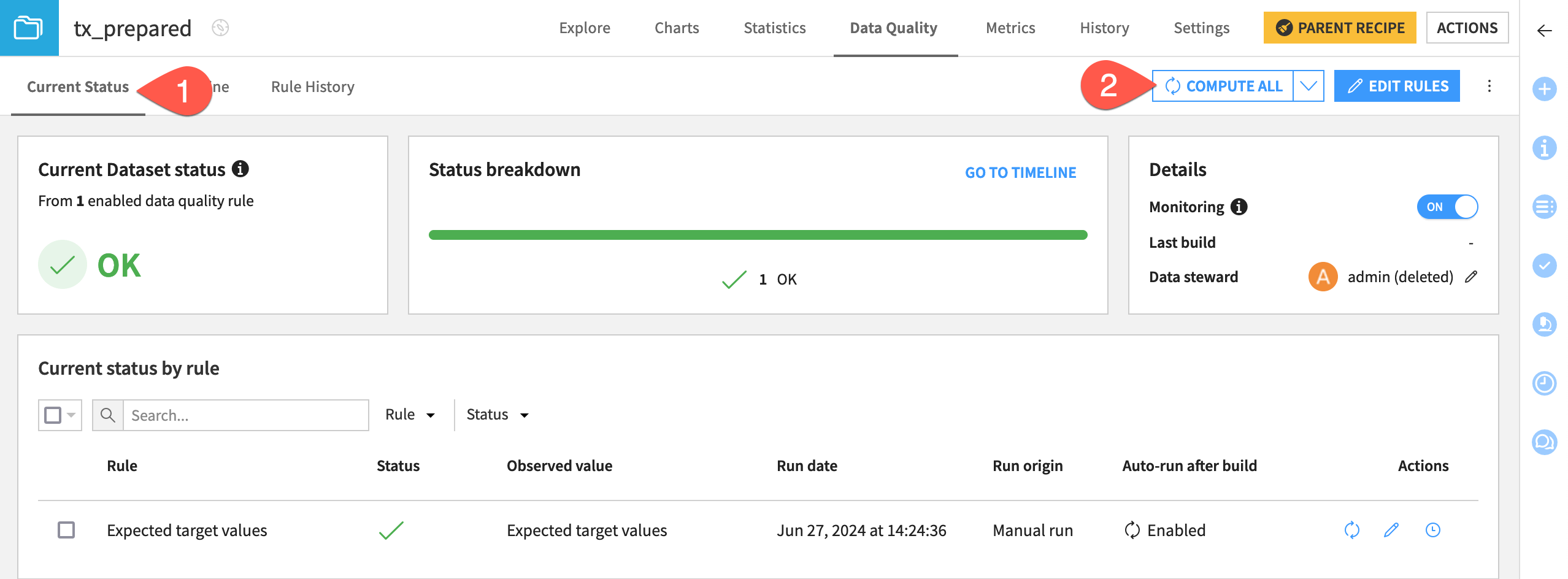Expand the select-all checkbox dropdown arrow
Image resolution: width=1568 pixels, height=579 pixels.
coord(72,415)
